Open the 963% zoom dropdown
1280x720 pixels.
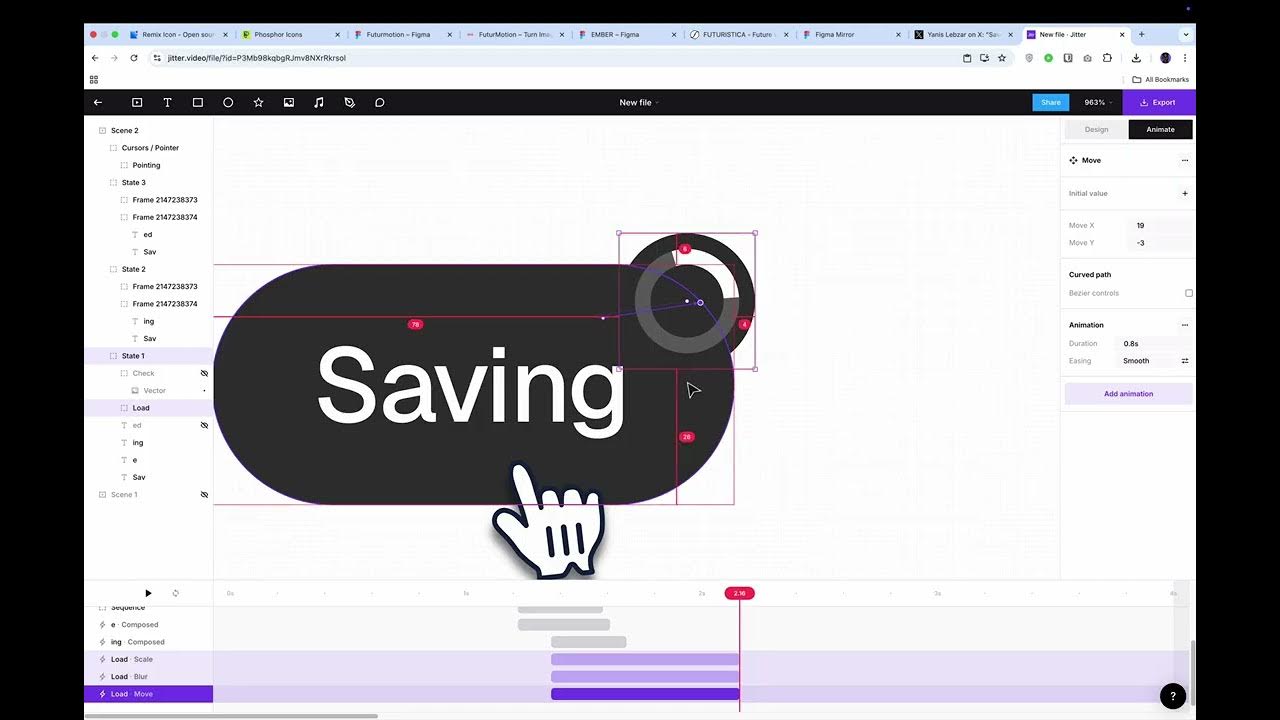click(1096, 102)
